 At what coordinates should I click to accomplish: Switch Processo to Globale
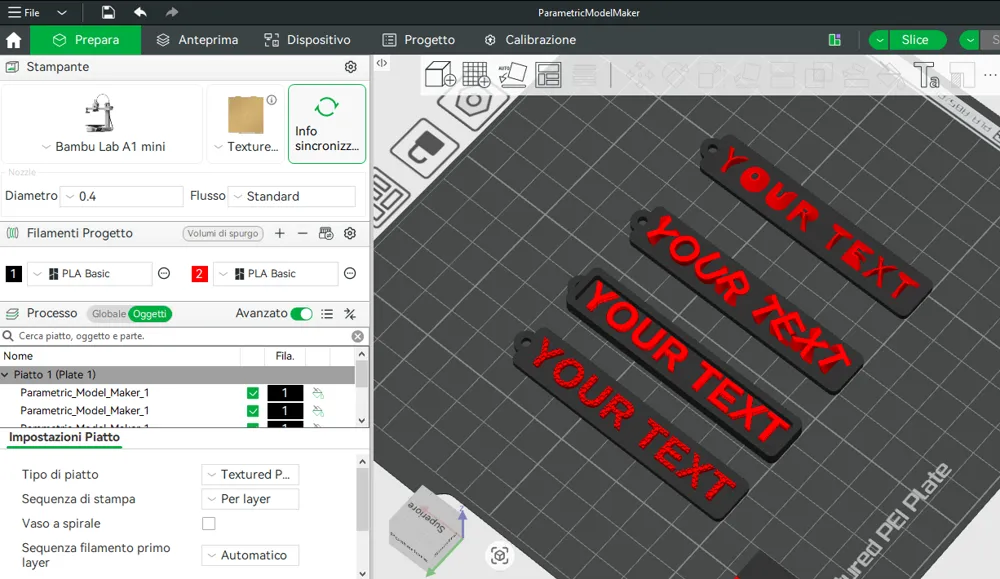tap(108, 314)
